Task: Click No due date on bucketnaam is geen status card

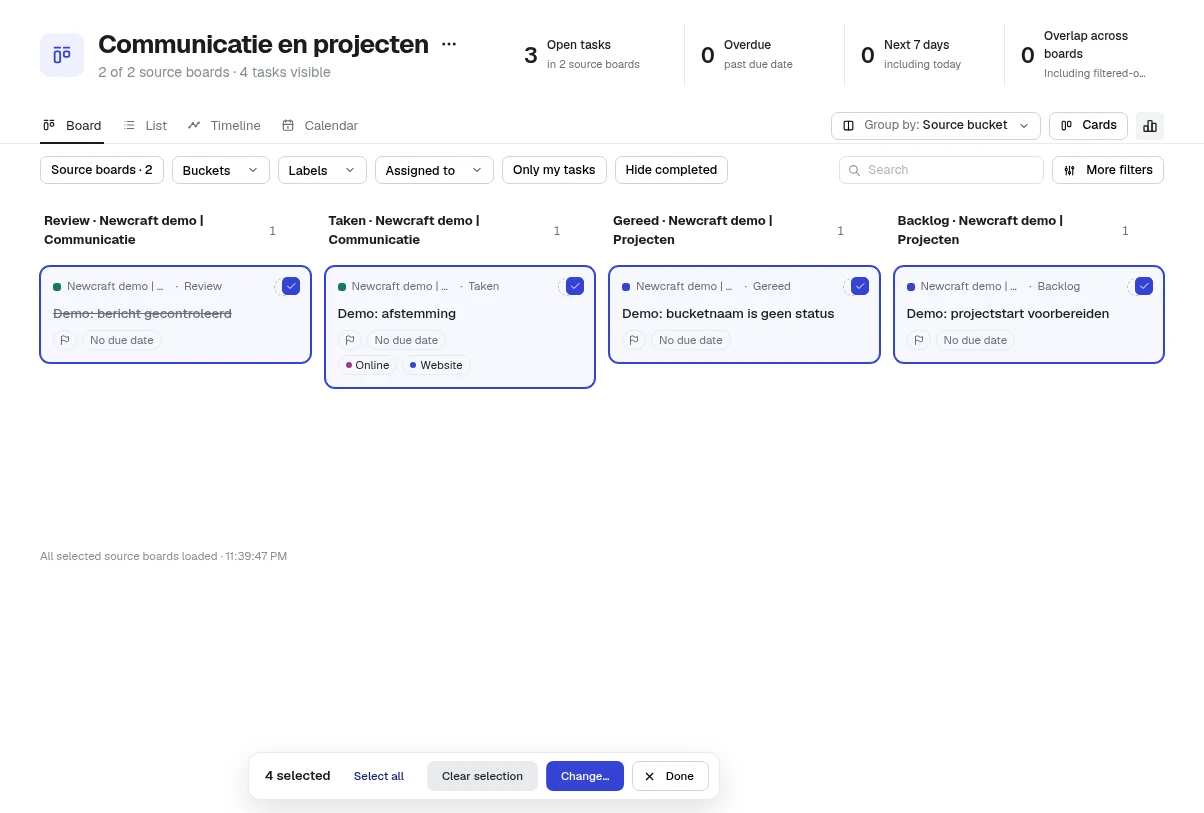Action: point(691,340)
